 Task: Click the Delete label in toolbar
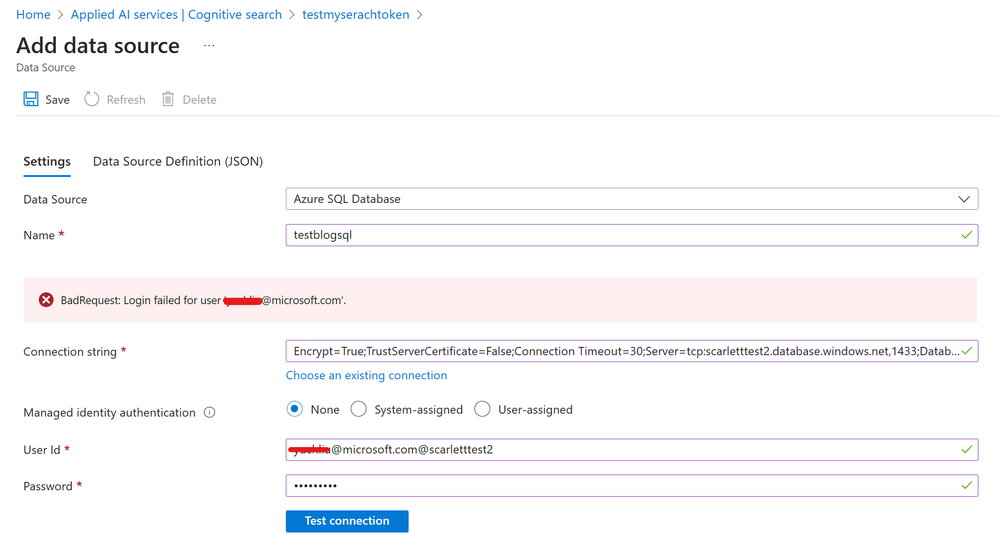click(x=199, y=100)
